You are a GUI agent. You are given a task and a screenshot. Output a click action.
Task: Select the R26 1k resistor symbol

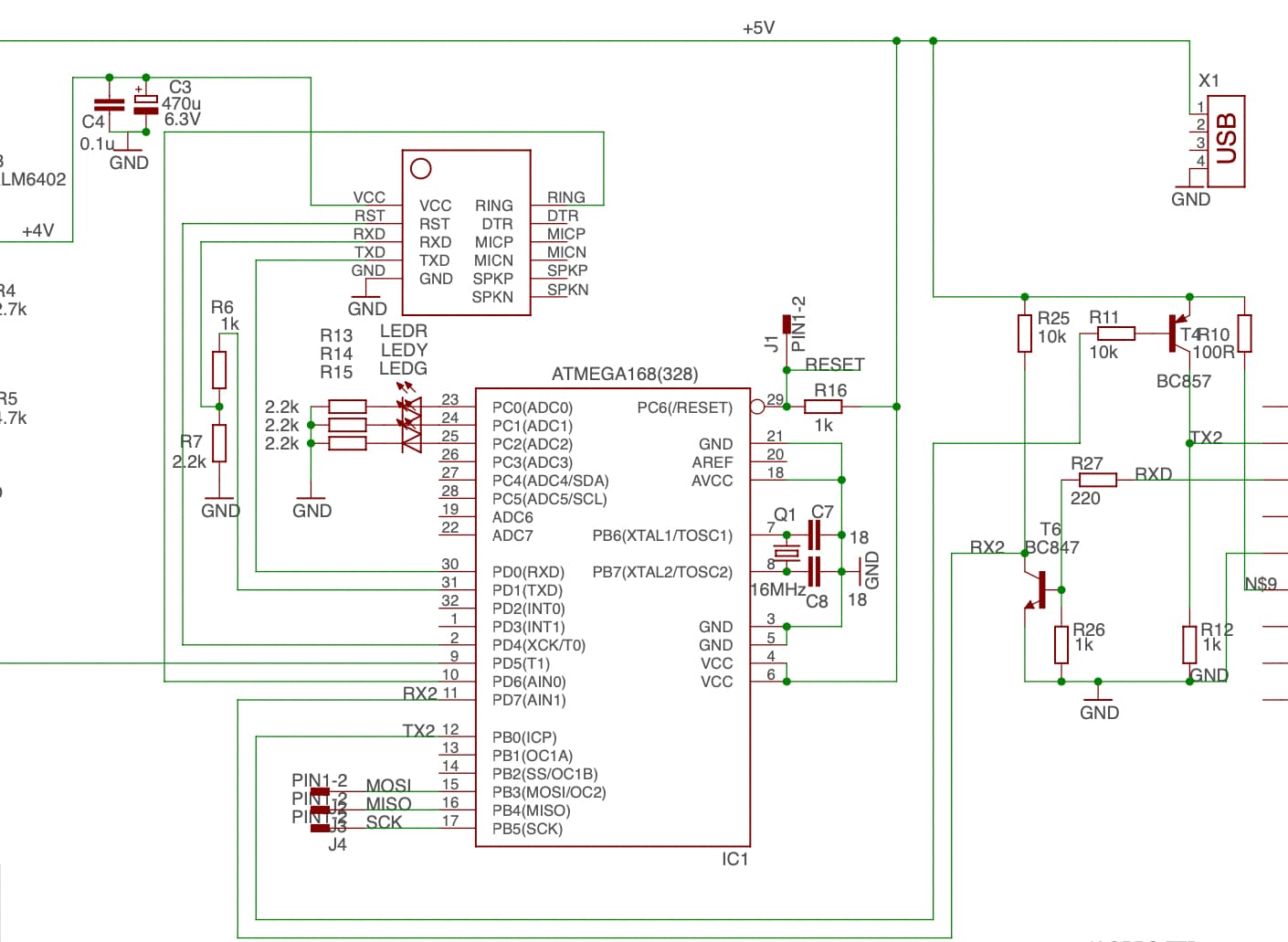click(1061, 644)
